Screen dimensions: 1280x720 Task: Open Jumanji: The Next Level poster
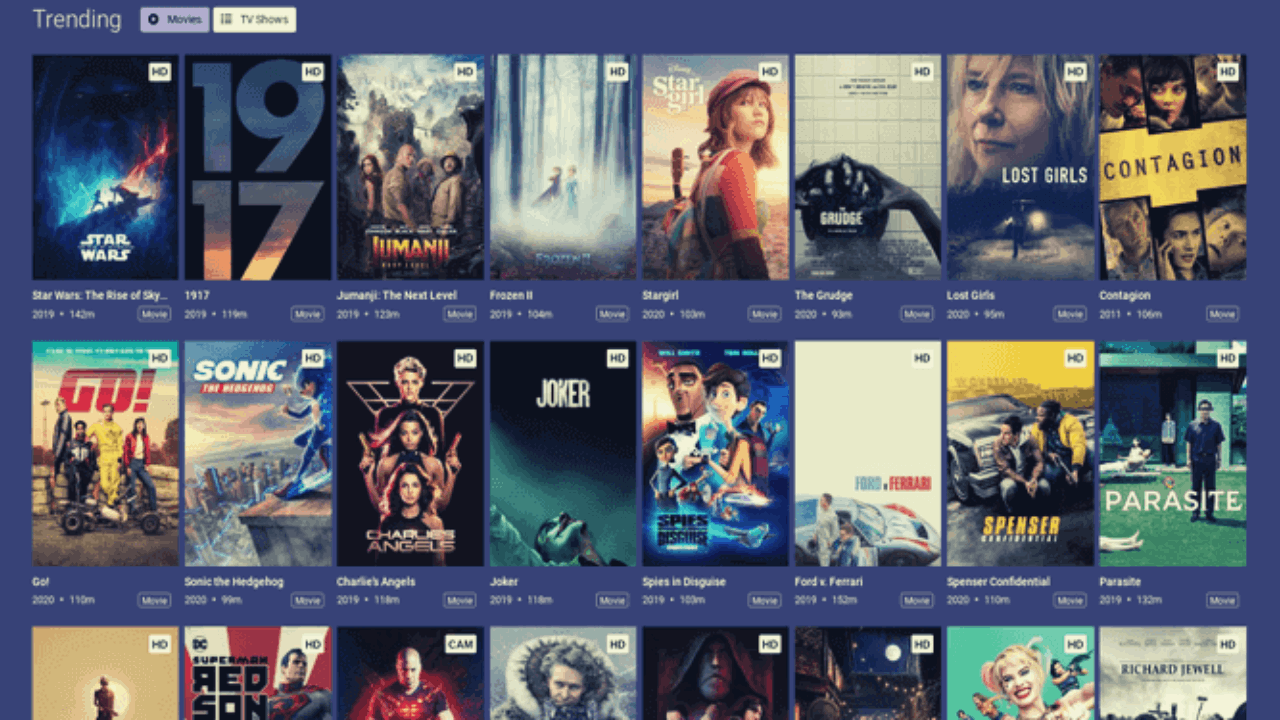click(x=410, y=167)
